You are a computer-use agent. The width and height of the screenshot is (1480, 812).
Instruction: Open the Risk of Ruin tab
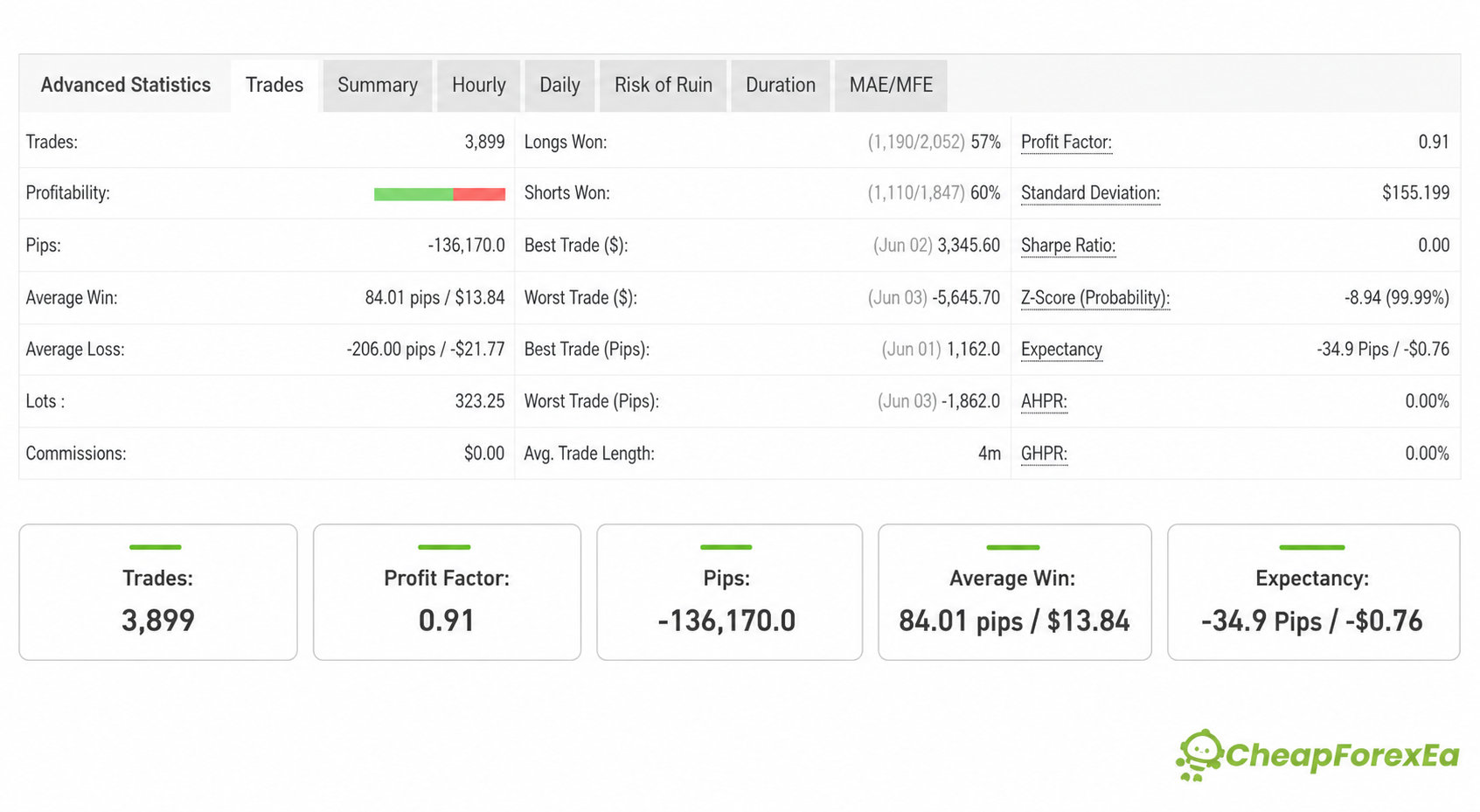(x=664, y=85)
